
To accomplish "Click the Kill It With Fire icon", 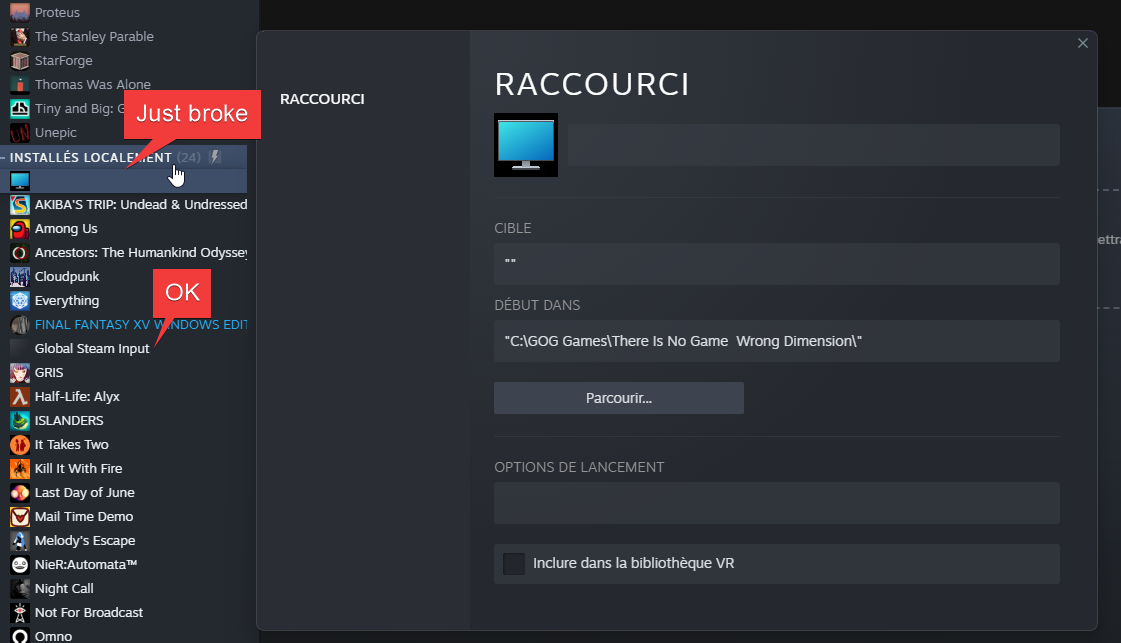I will coord(20,468).
